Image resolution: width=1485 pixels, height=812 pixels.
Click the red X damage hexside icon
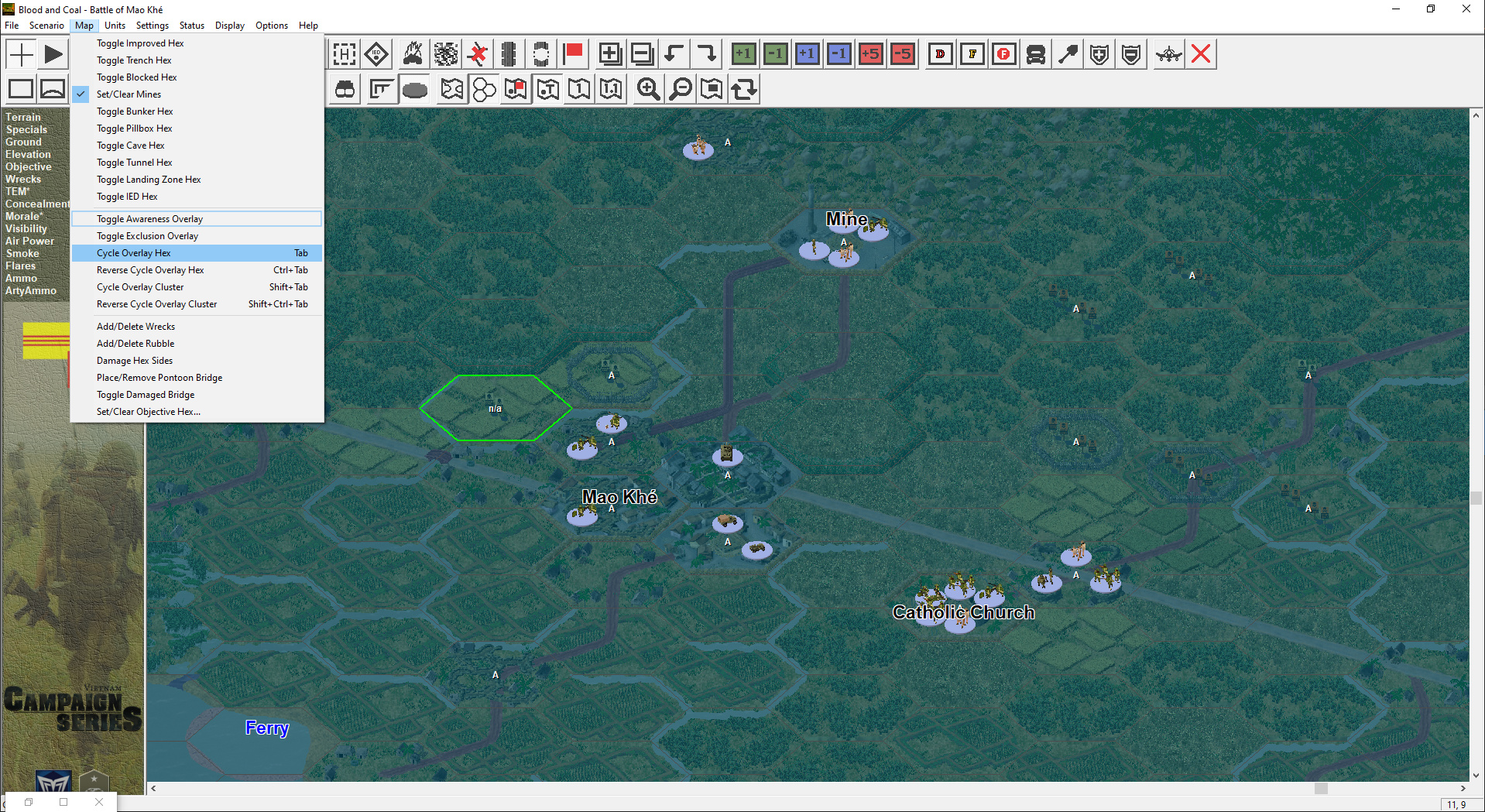pyautogui.click(x=478, y=54)
